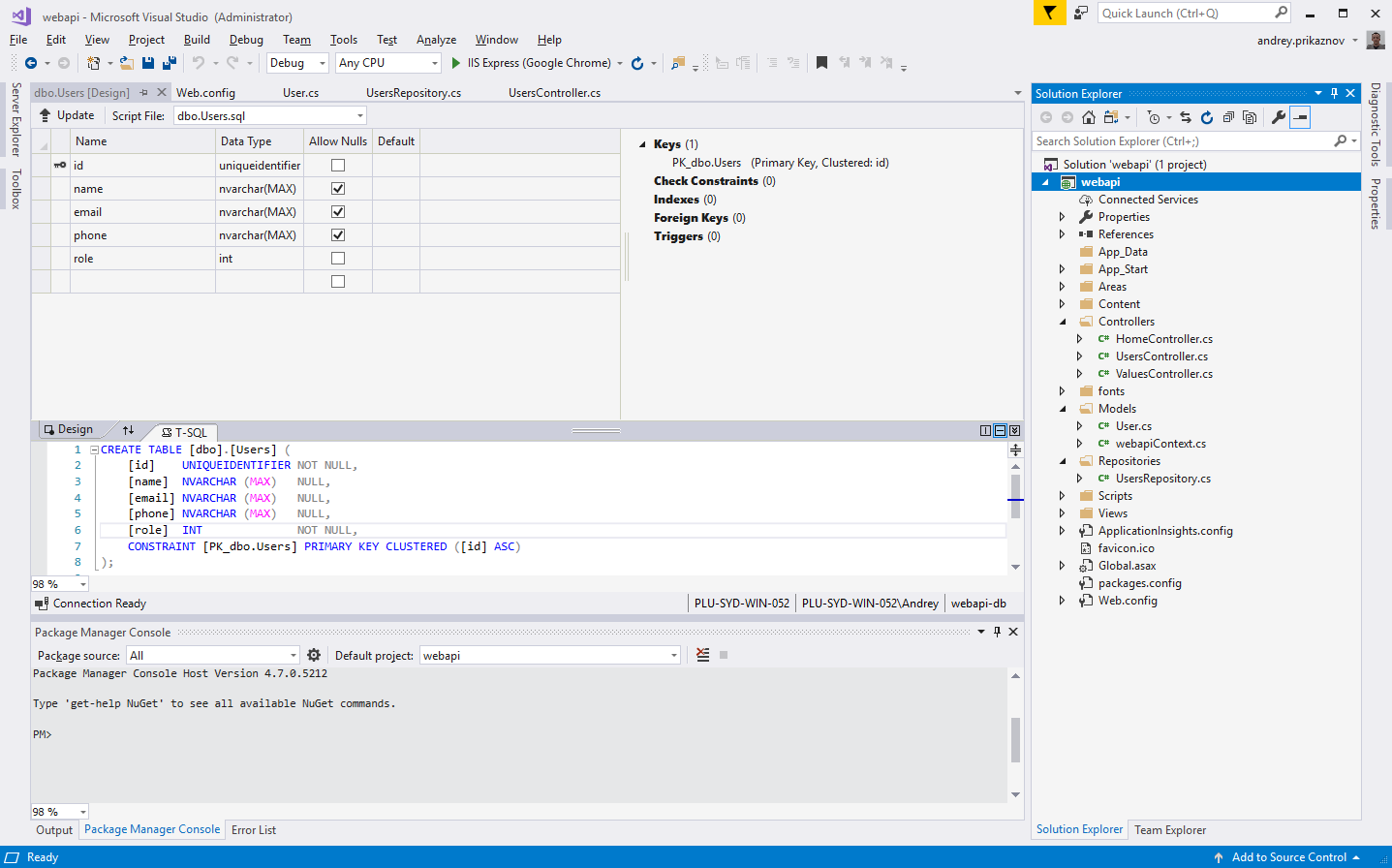Open Package Manager settings gear icon
This screenshot has height=868, width=1392.
[314, 655]
